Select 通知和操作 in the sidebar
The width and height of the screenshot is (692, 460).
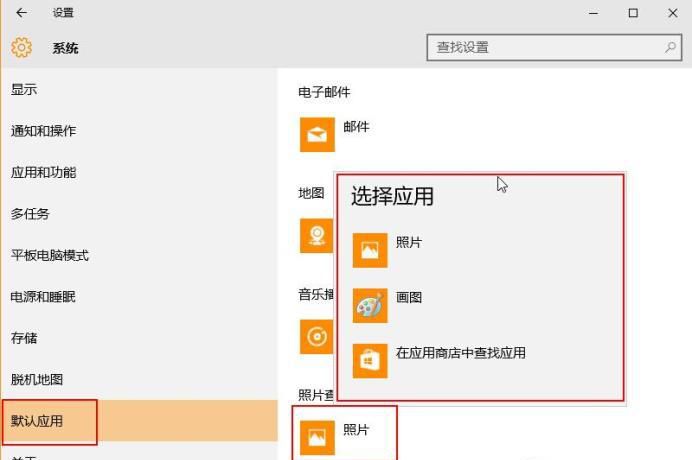[43, 131]
